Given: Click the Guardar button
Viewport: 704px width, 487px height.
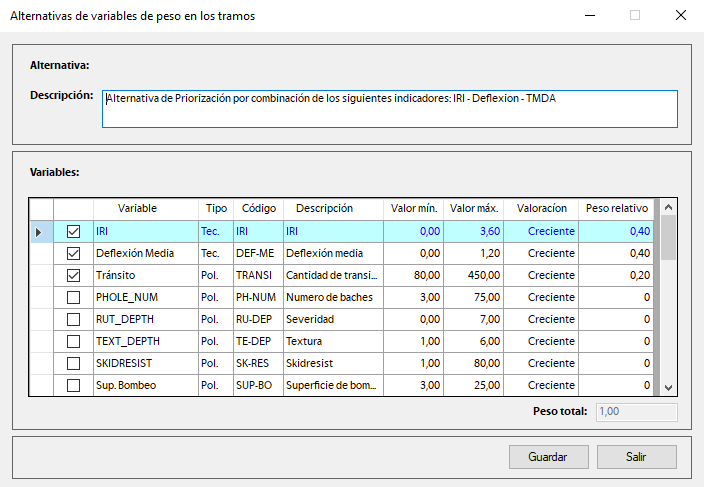Looking at the screenshot, I should (549, 457).
